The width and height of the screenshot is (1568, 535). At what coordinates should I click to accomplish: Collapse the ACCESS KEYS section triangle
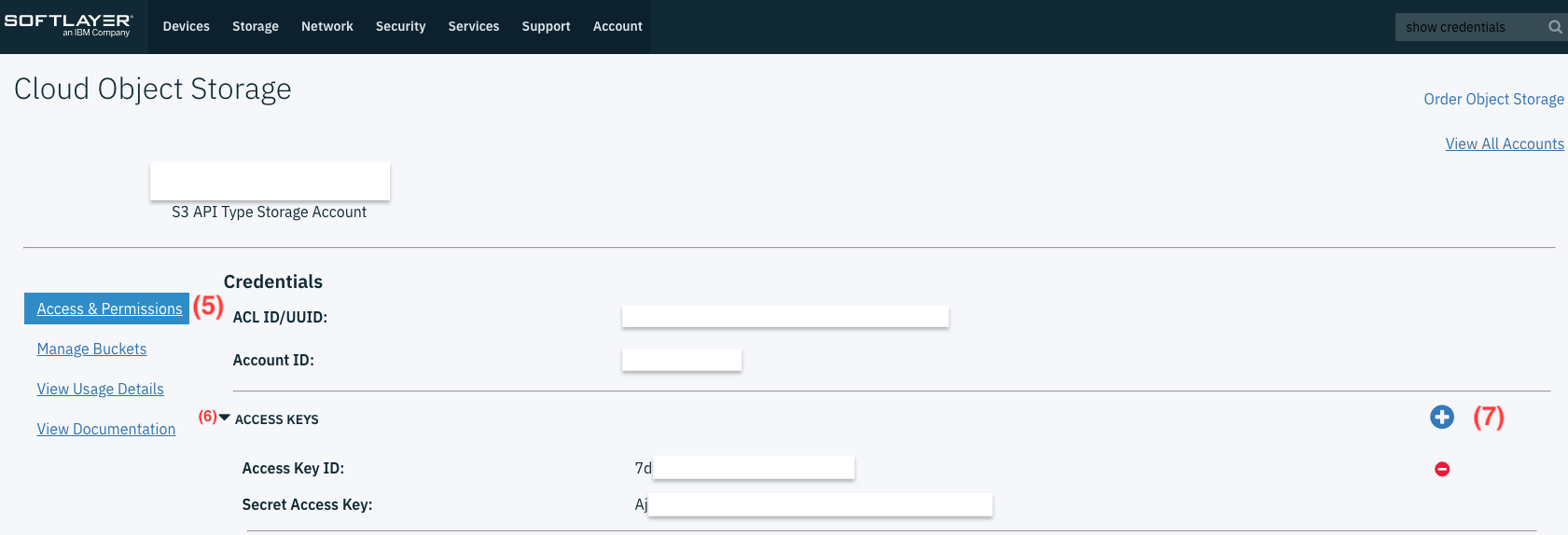pyautogui.click(x=224, y=418)
